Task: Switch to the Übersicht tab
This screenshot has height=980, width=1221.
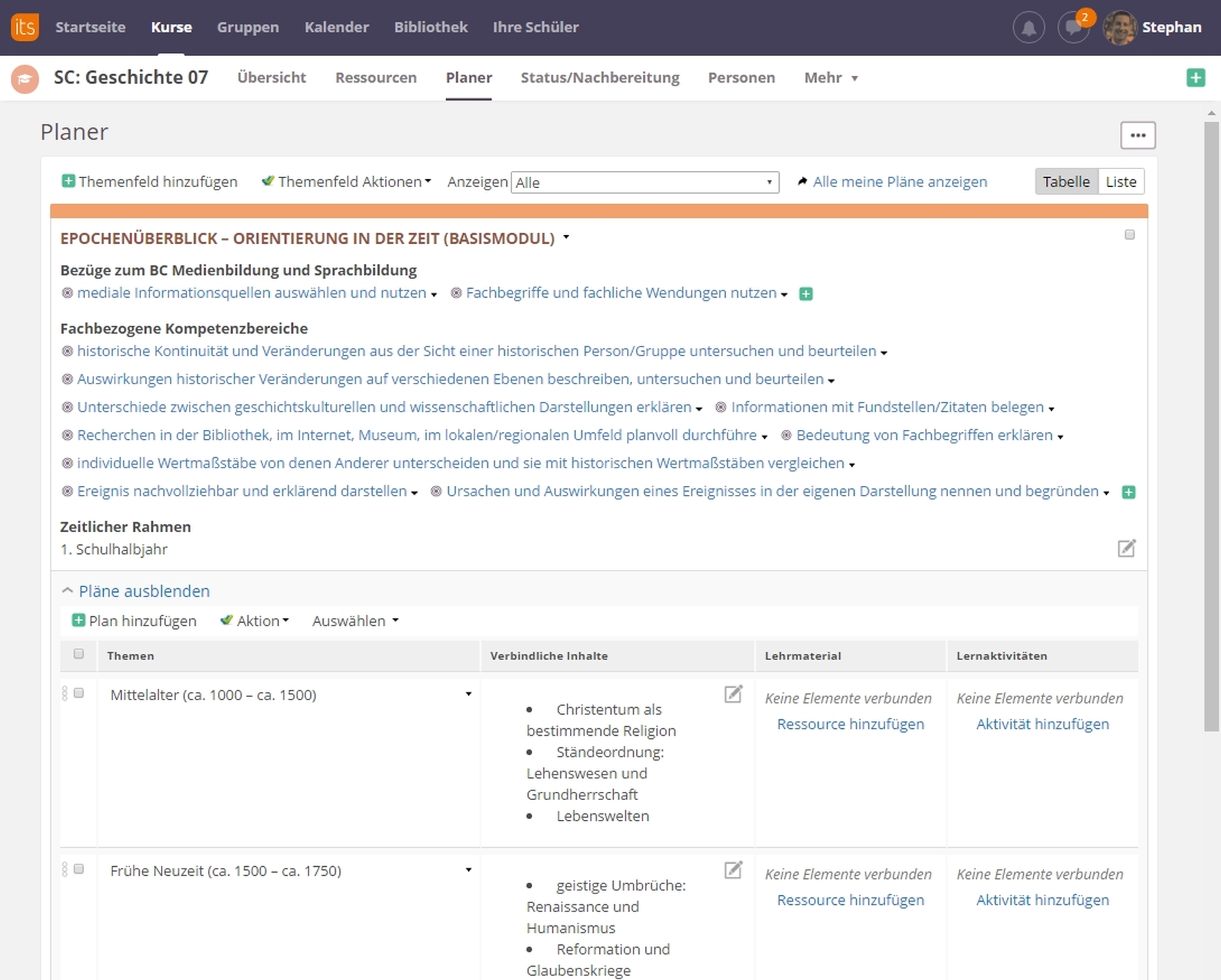Action: tap(272, 78)
